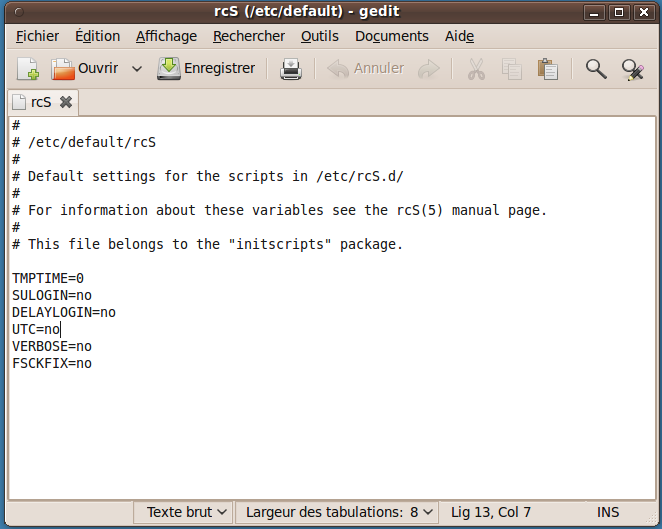Select the rcS file tab
Screen dimensions: 662x529
click(41, 102)
